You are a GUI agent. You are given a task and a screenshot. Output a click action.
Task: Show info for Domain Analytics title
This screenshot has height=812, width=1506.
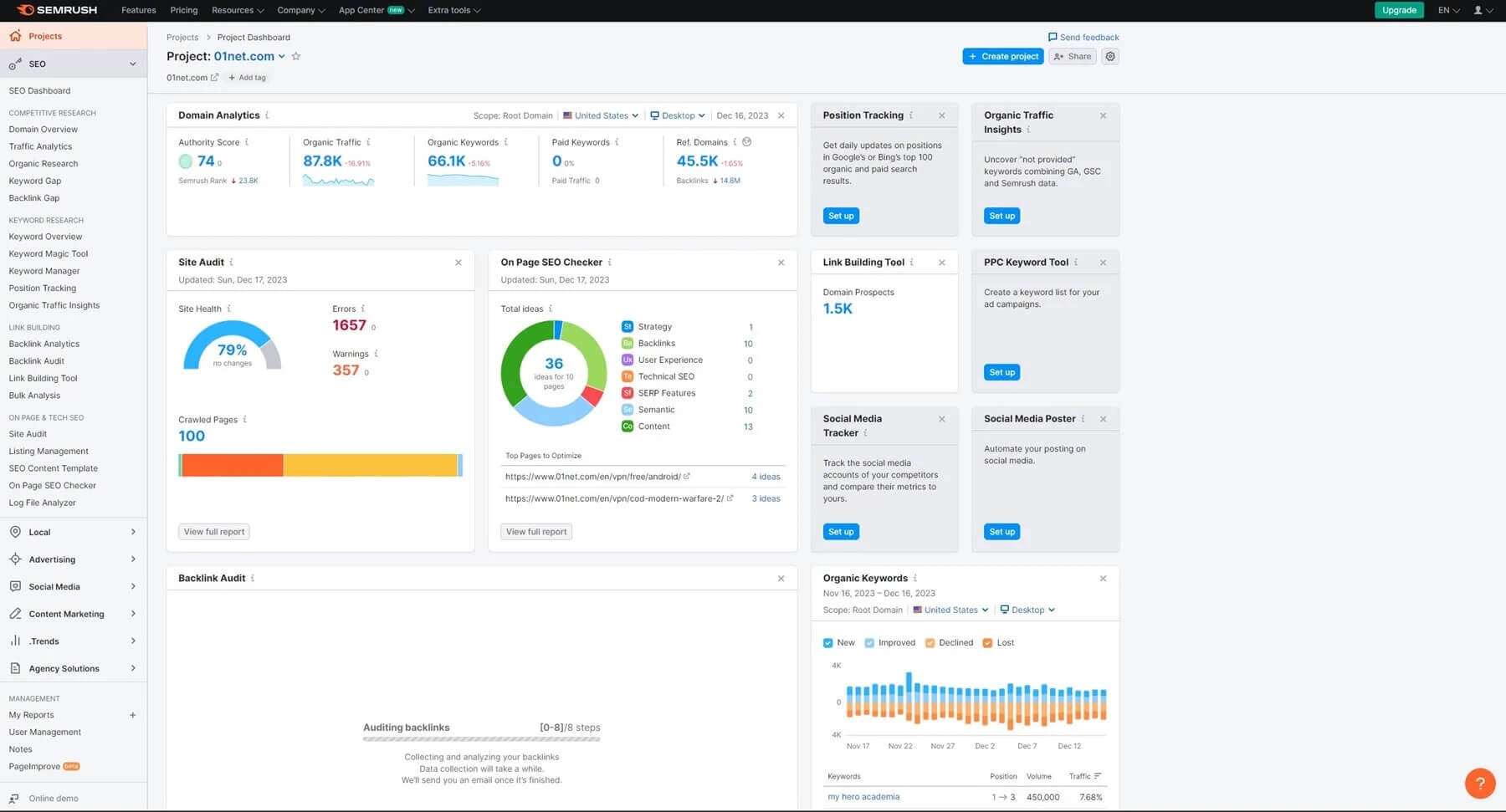pyautogui.click(x=267, y=115)
